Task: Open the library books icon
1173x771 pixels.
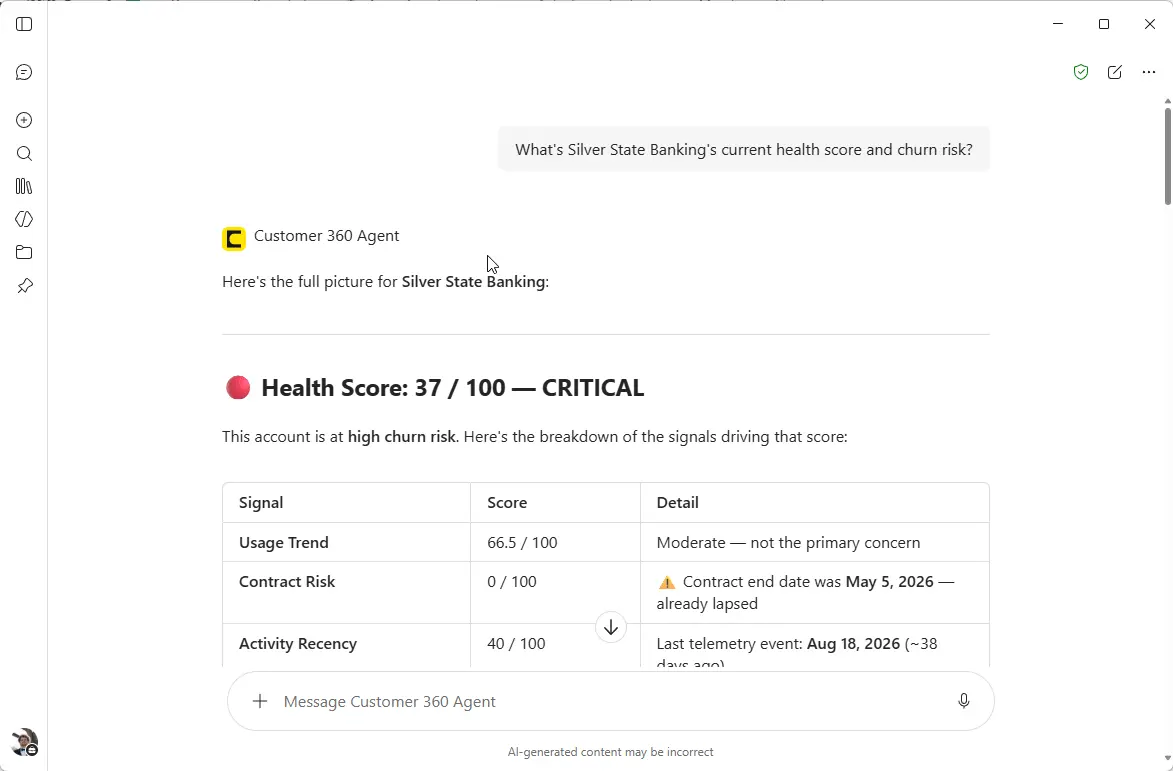Action: pos(24,186)
